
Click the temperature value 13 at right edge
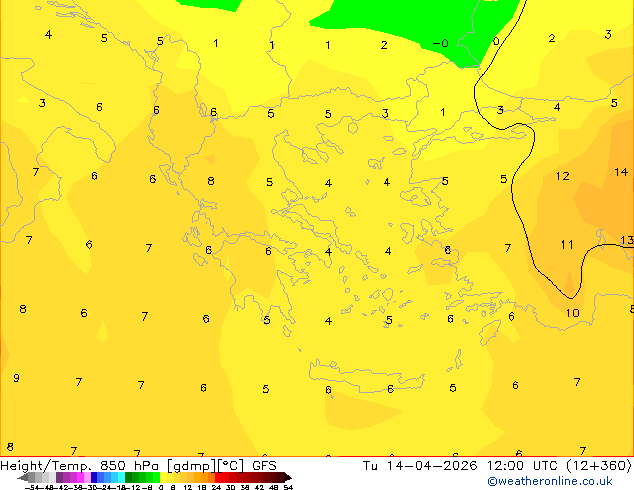[x=627, y=240]
